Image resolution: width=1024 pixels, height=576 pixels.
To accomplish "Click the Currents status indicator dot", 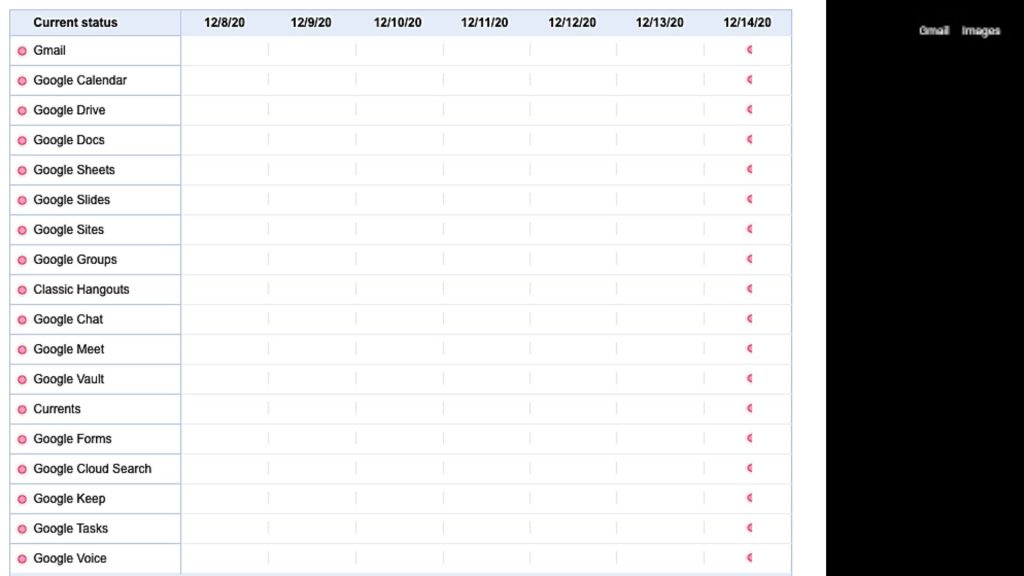I will click(22, 409).
